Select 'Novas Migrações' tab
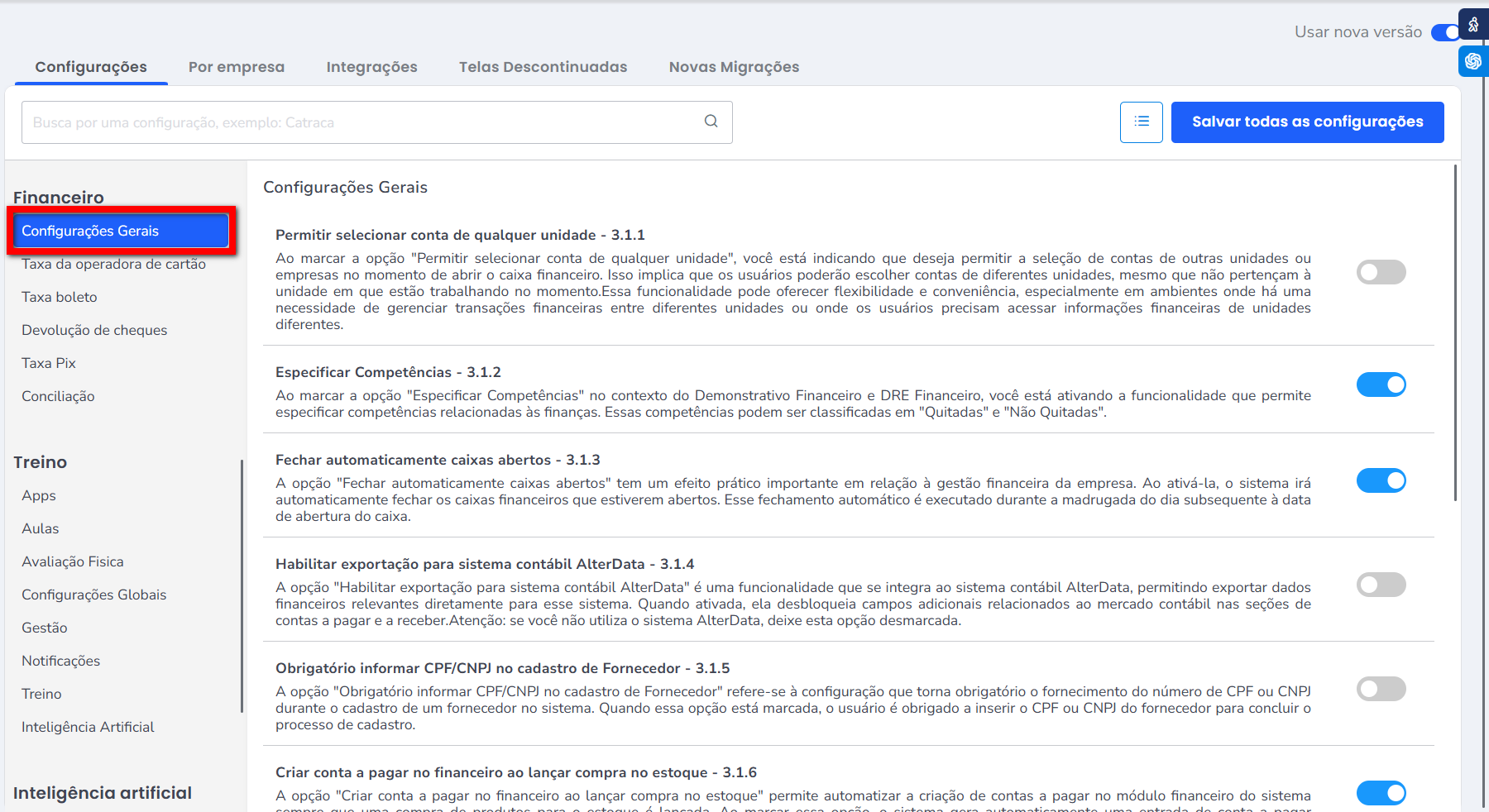Screen dimensions: 1489x812 734,67
